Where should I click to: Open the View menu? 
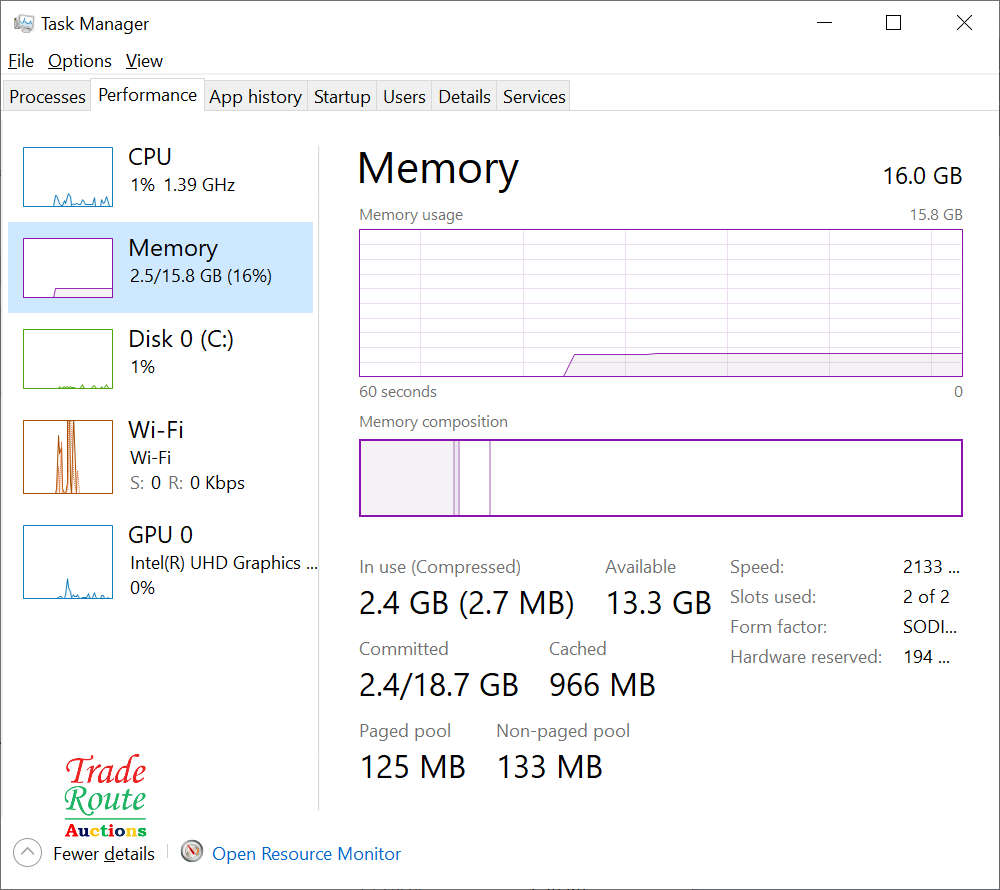(144, 61)
